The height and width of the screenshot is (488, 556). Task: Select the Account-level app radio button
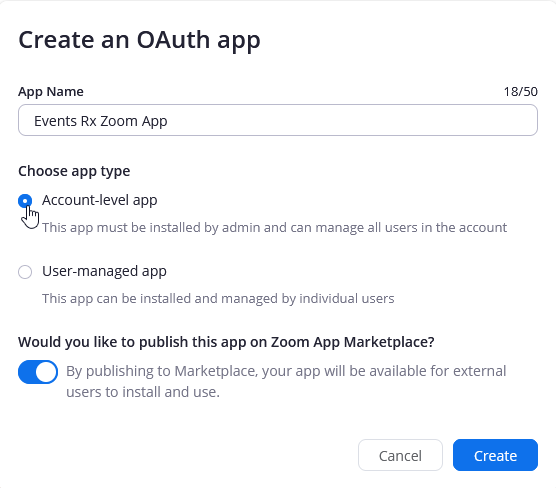click(25, 201)
